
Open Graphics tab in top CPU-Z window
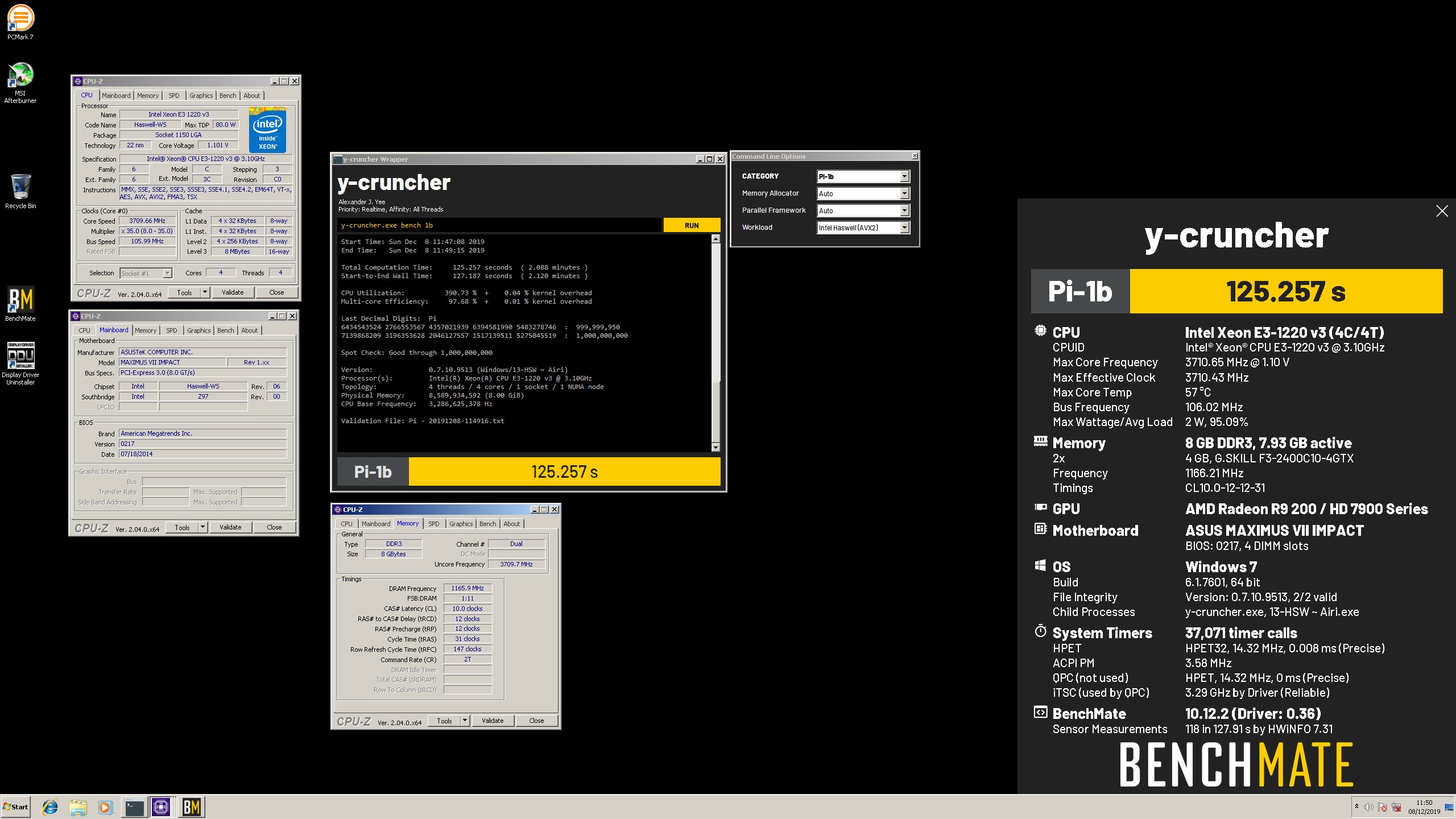click(x=201, y=96)
